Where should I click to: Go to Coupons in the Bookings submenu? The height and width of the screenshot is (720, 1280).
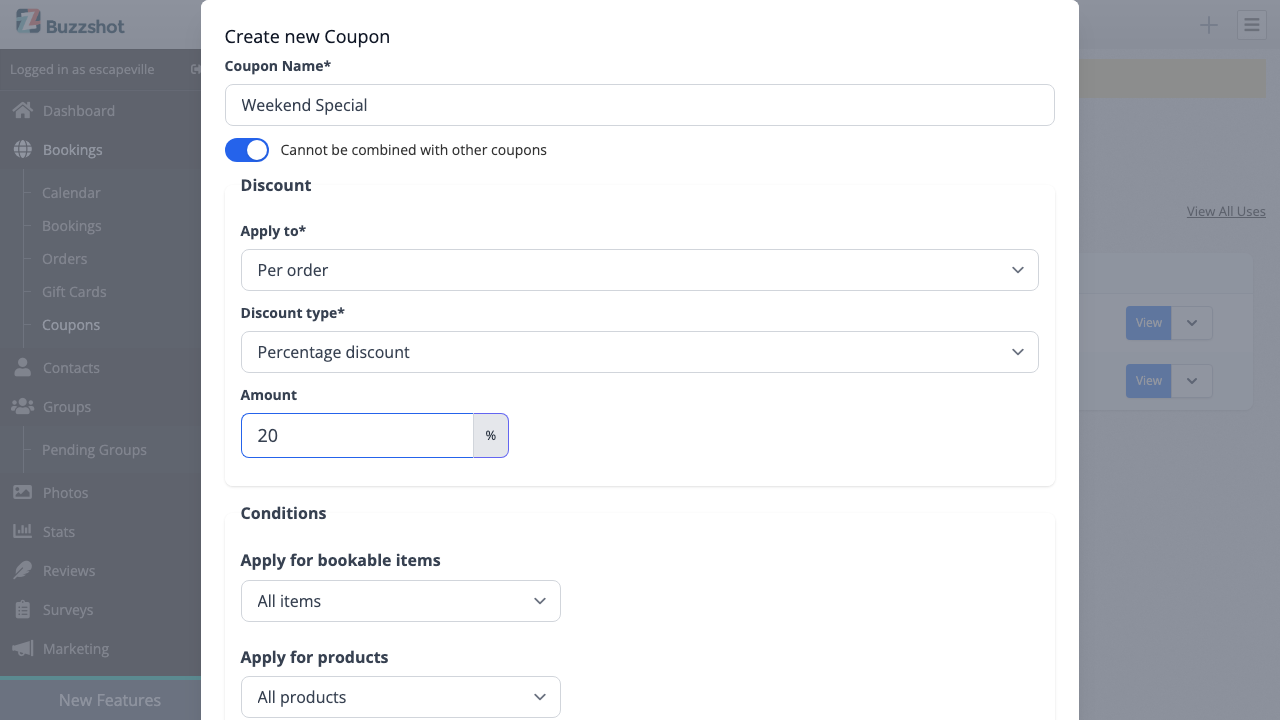71,324
